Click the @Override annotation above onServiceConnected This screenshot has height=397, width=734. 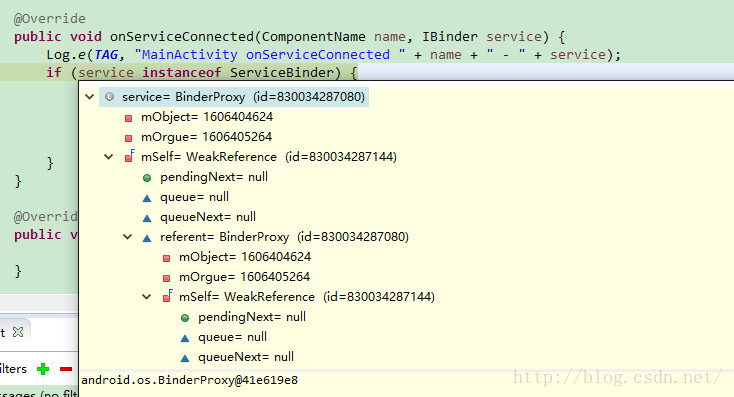click(50, 19)
